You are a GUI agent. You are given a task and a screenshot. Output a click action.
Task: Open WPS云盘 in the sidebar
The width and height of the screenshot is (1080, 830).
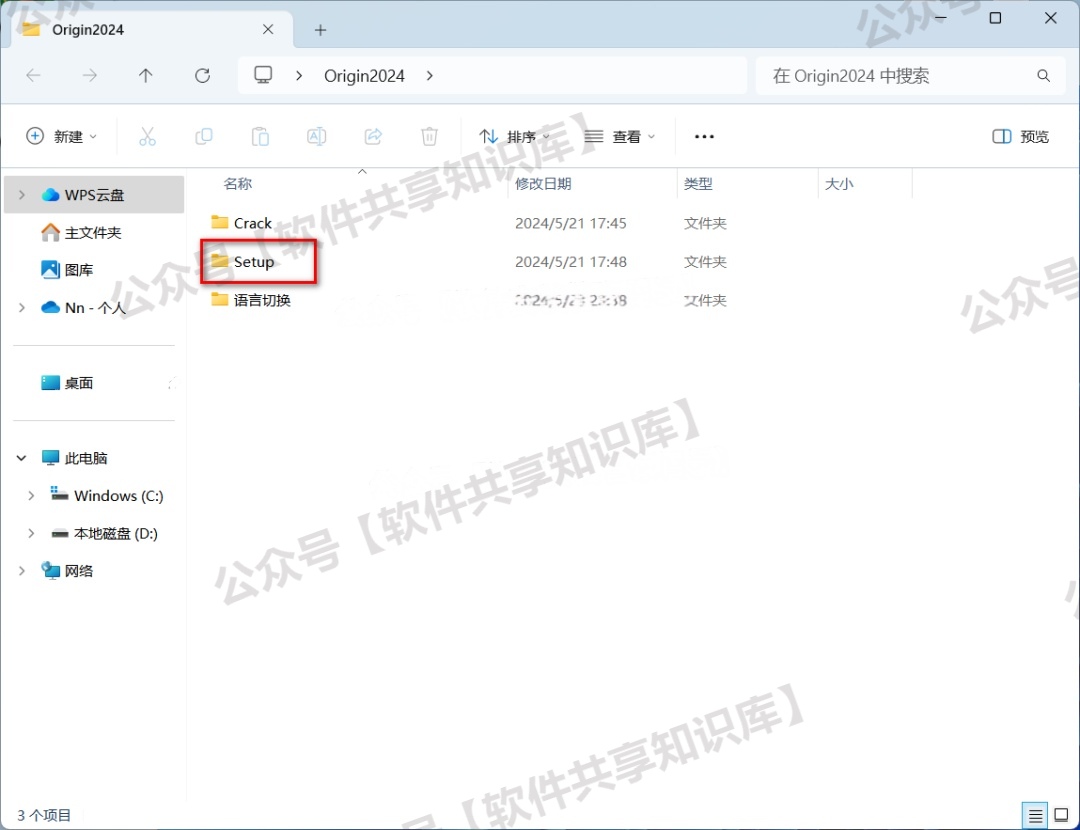click(x=94, y=195)
